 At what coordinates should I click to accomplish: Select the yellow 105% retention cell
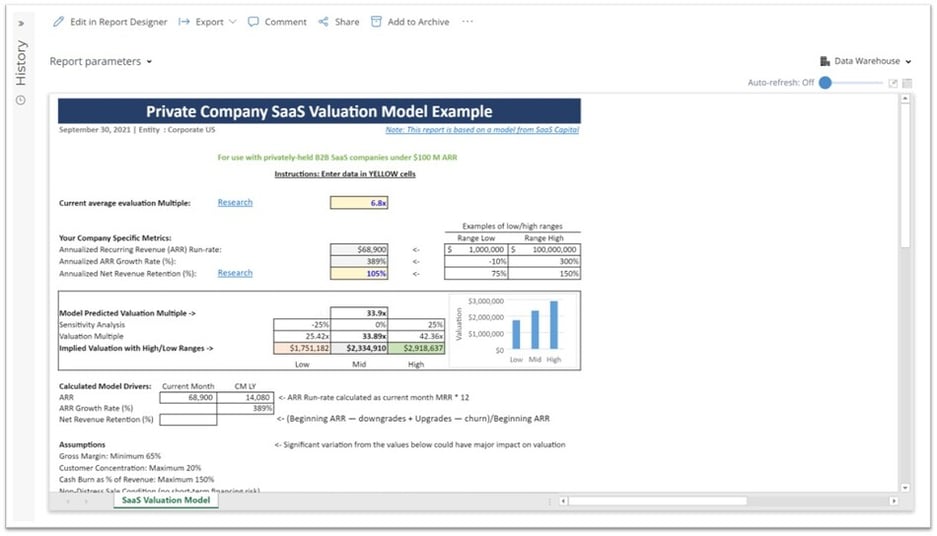[359, 274]
